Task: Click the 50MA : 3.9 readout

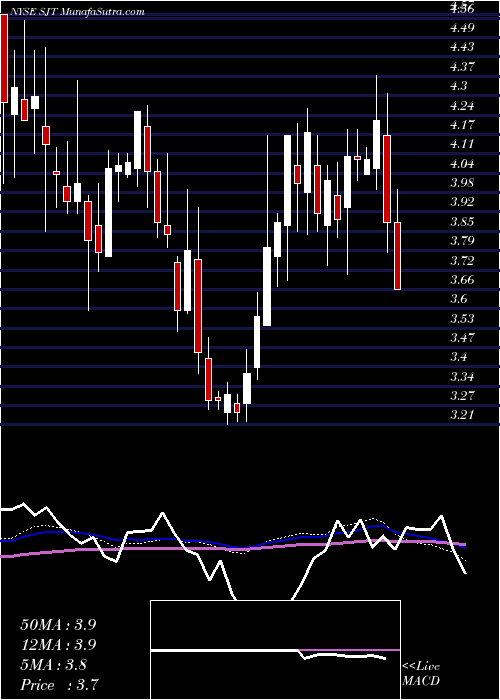Action: tap(58, 625)
